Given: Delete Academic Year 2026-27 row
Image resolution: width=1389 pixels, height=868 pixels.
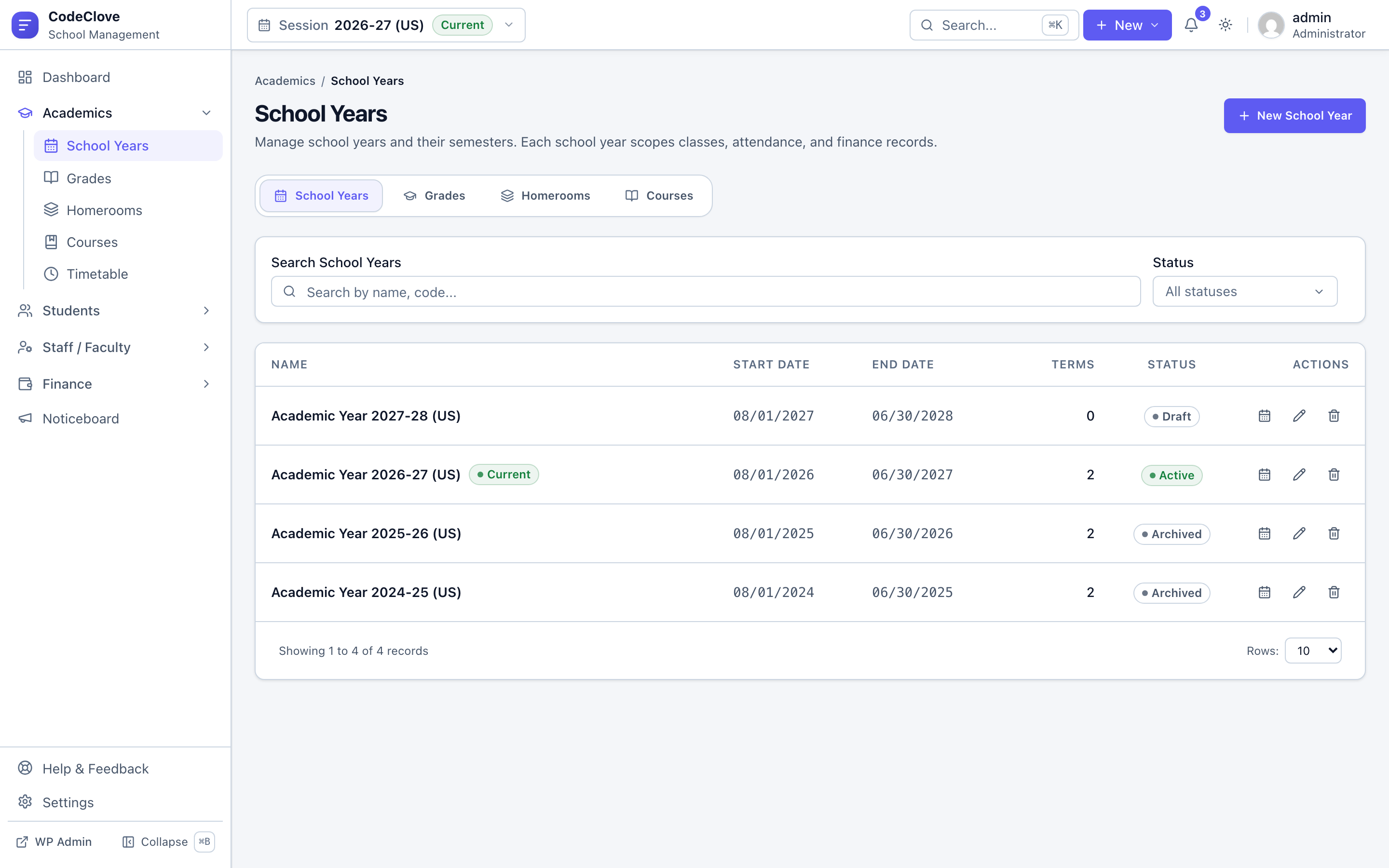Looking at the screenshot, I should tap(1334, 475).
